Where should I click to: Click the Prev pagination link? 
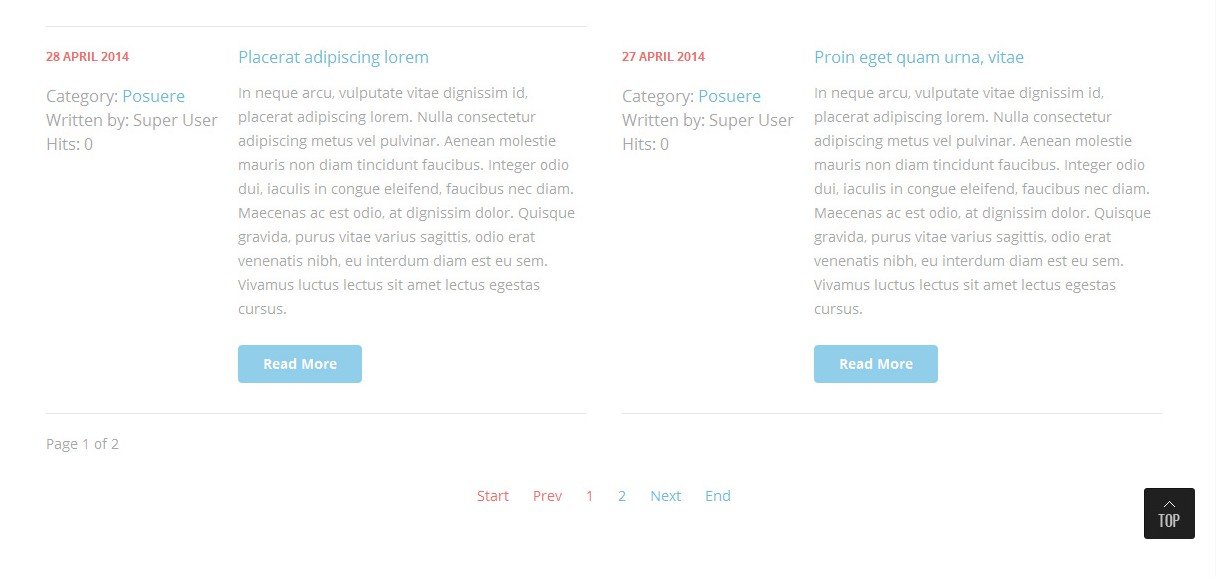pos(547,496)
